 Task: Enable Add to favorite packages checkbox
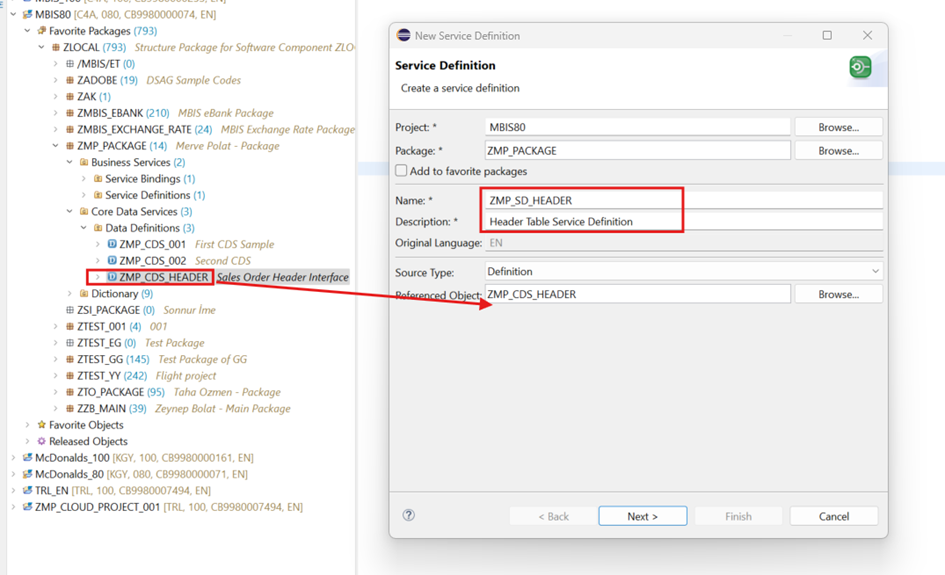point(402,171)
